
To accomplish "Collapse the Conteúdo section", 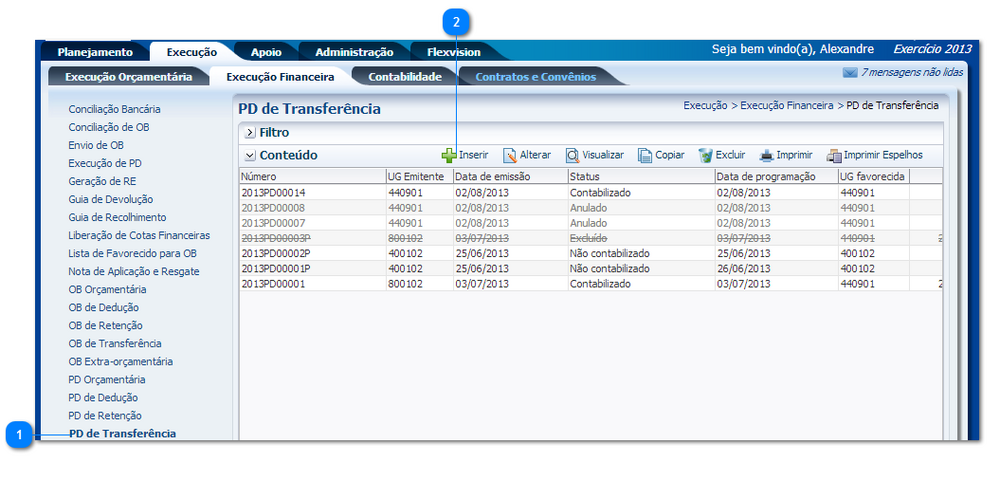I will [250, 155].
